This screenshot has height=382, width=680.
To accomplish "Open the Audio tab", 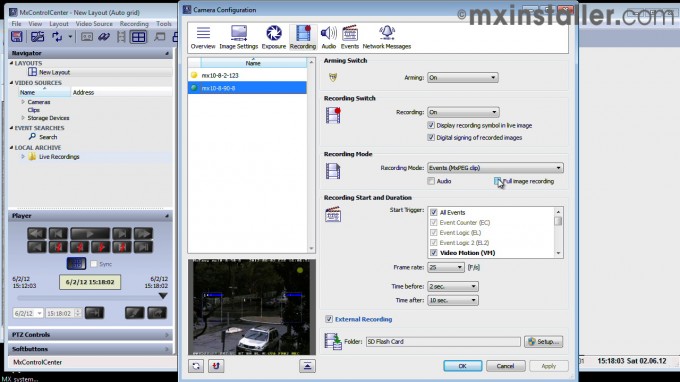I will coord(328,37).
